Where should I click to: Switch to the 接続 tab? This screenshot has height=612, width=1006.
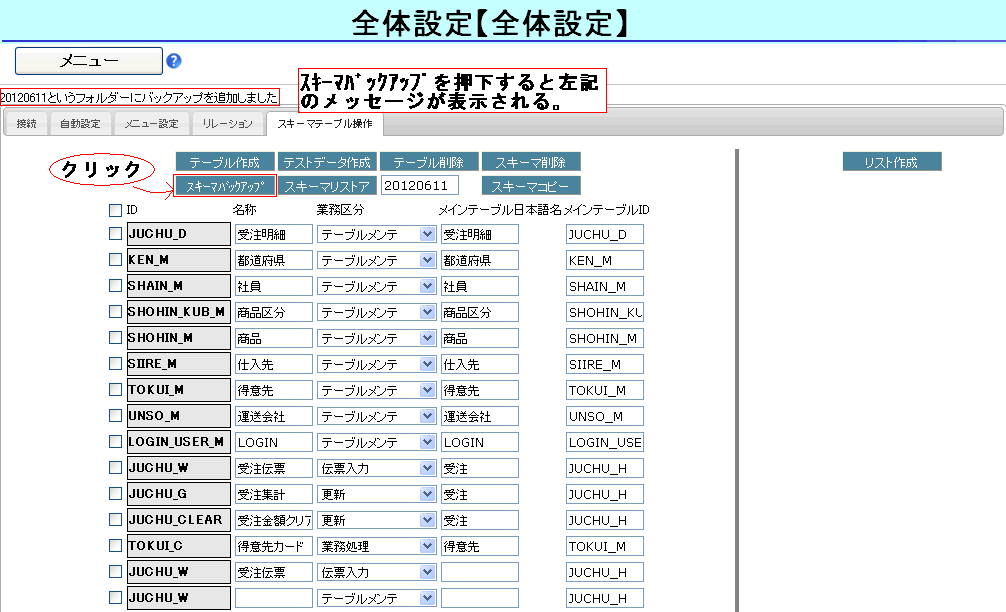[x=26, y=124]
